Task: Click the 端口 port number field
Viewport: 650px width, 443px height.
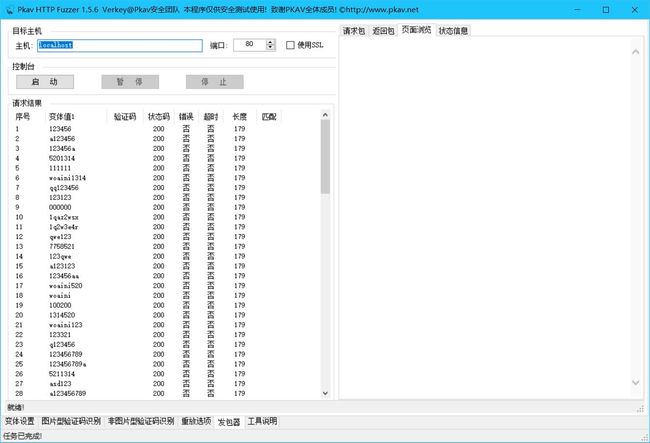Action: coord(250,45)
